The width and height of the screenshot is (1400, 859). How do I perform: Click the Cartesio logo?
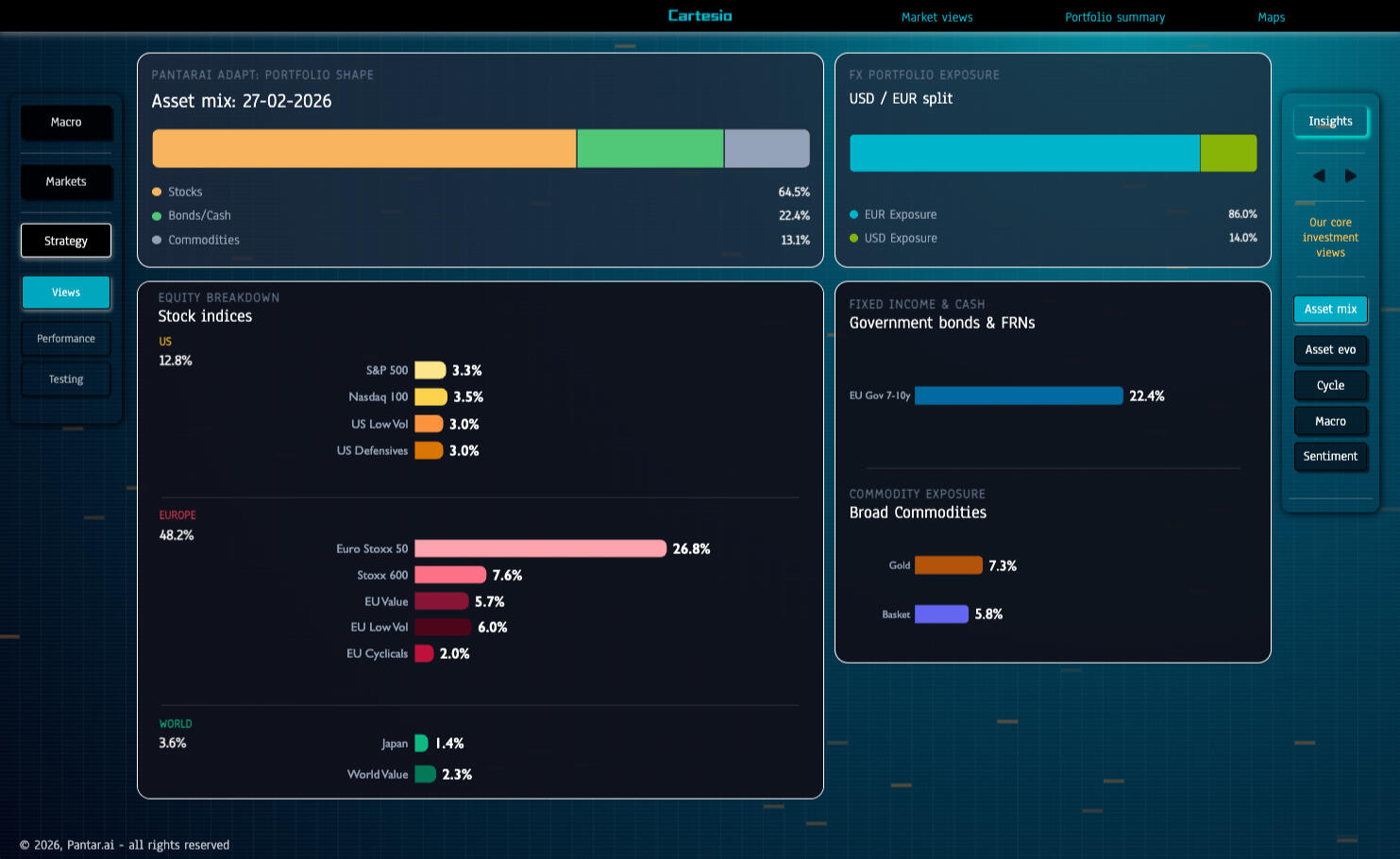[700, 16]
